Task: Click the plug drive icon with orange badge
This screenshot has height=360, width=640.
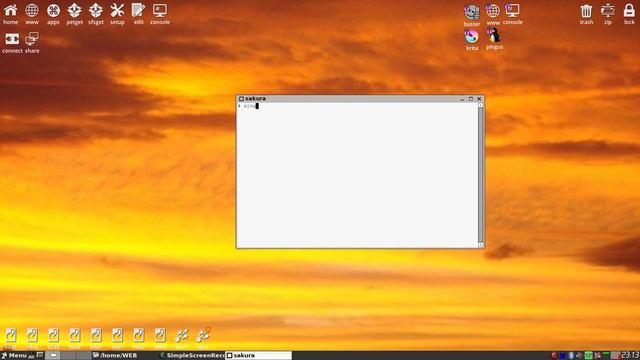Action: [203, 336]
